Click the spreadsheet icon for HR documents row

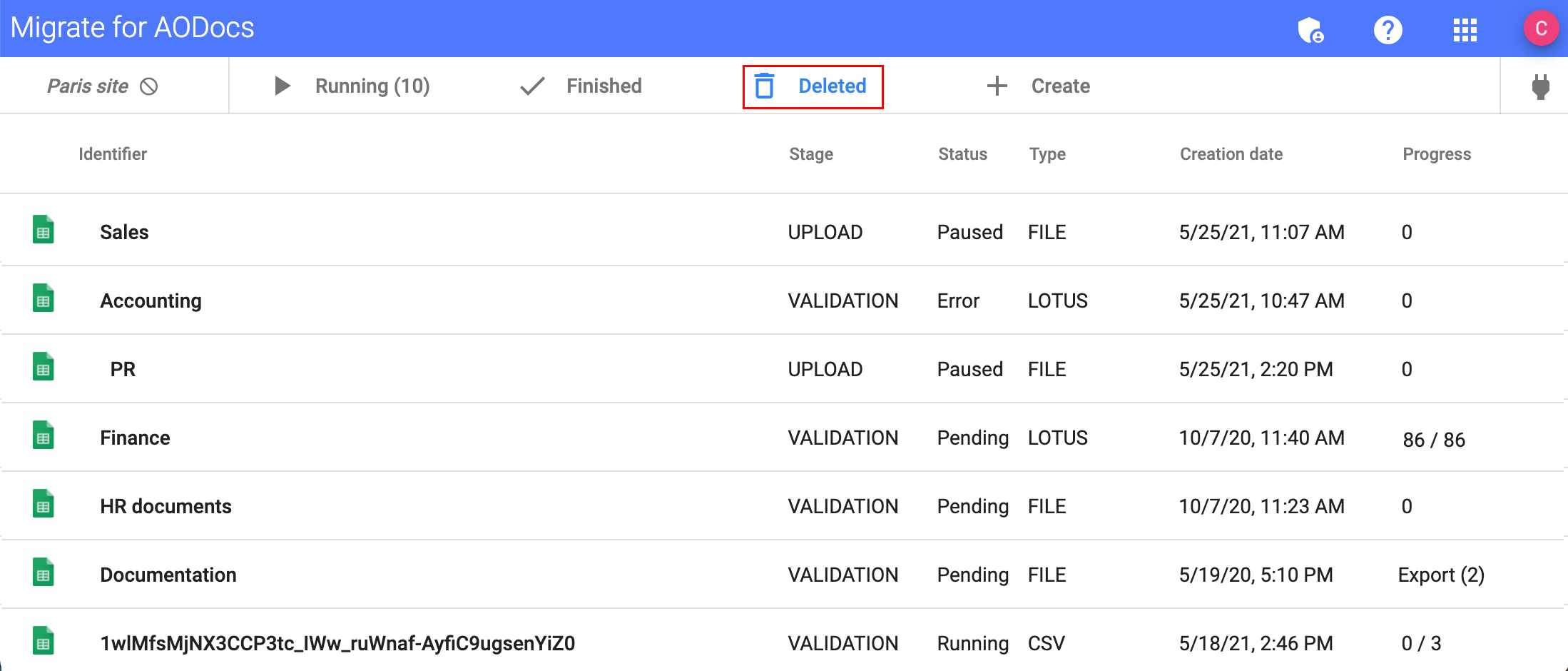point(44,504)
